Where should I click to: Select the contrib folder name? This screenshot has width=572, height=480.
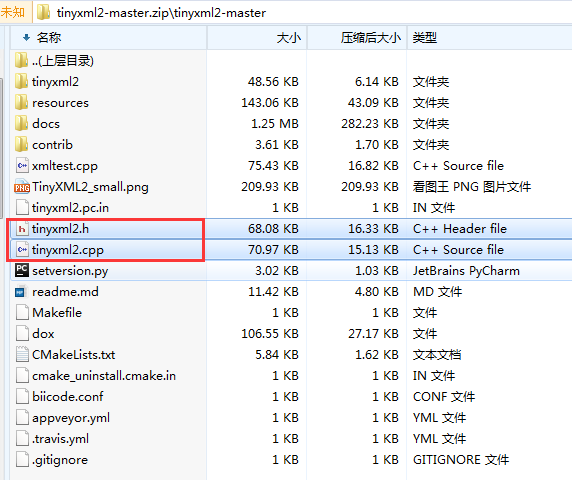[52, 145]
